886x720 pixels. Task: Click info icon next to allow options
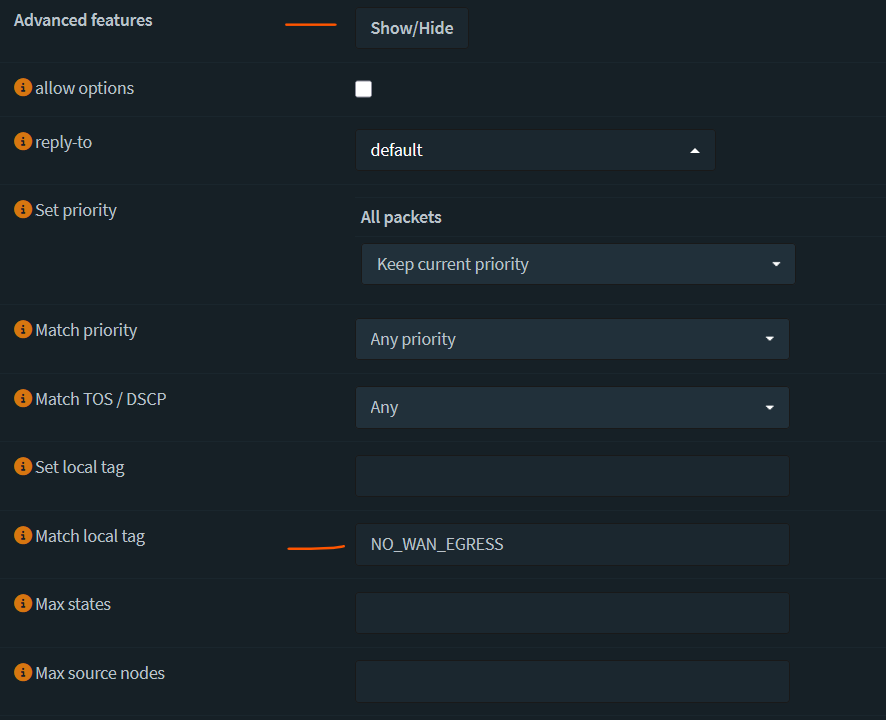pos(23,88)
